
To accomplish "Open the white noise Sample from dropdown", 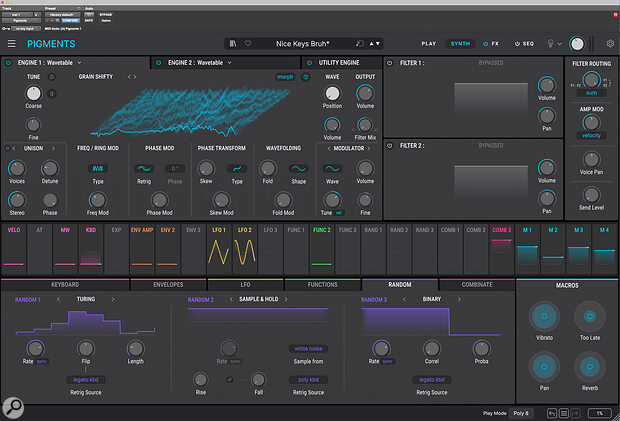I will 308,349.
